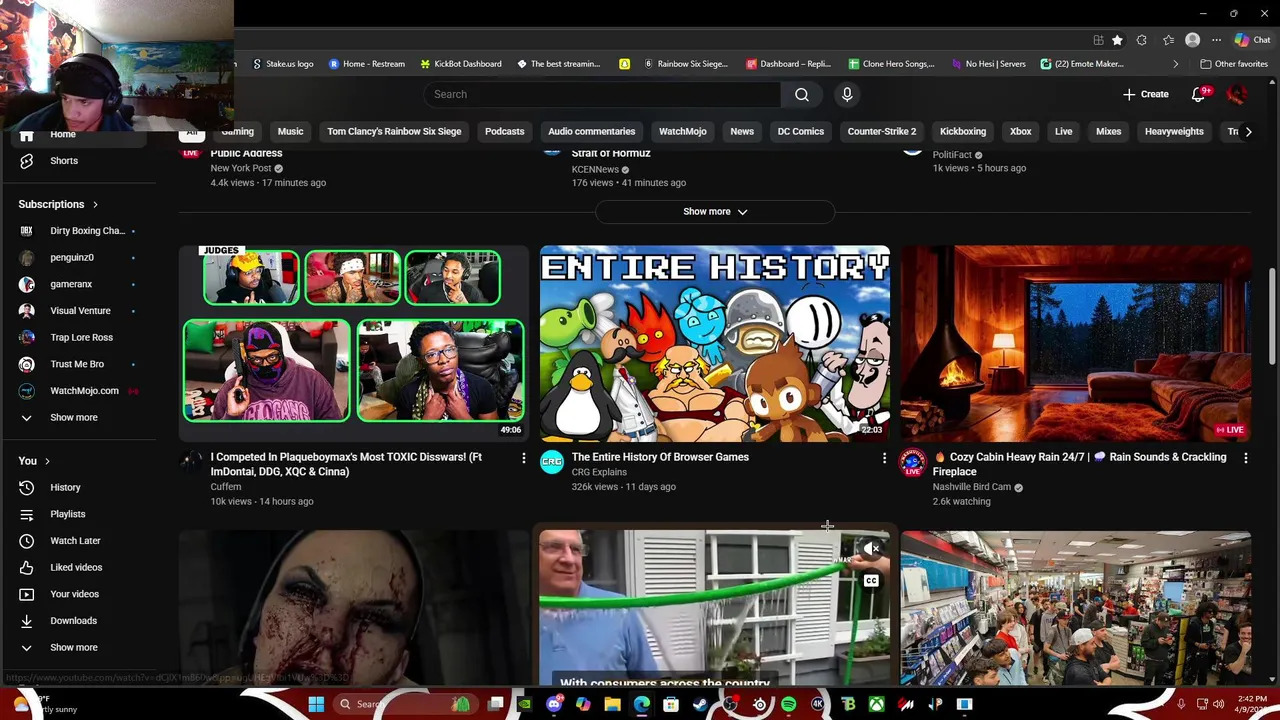Expand Show more under Subscriptions

pos(73,418)
